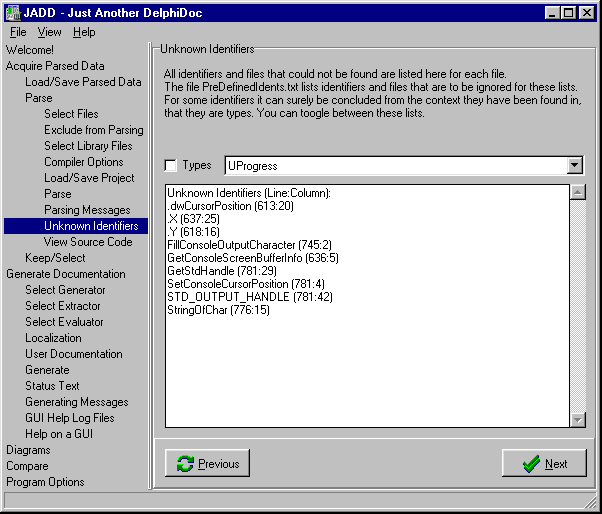Click the window resize grip in status bar
The width and height of the screenshot is (602, 514).
pos(590,502)
